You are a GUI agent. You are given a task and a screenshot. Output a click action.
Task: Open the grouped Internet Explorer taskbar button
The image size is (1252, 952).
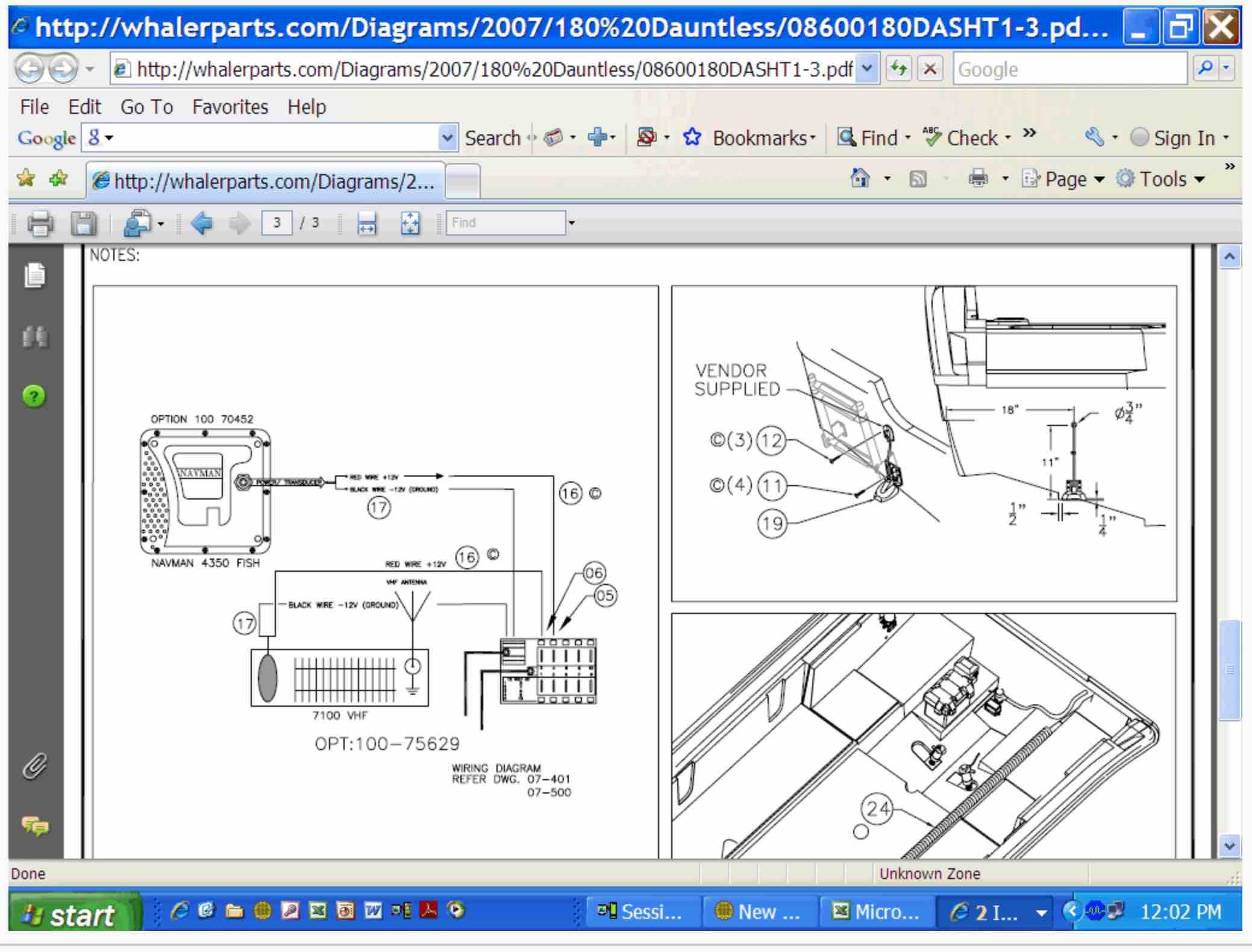click(x=995, y=912)
